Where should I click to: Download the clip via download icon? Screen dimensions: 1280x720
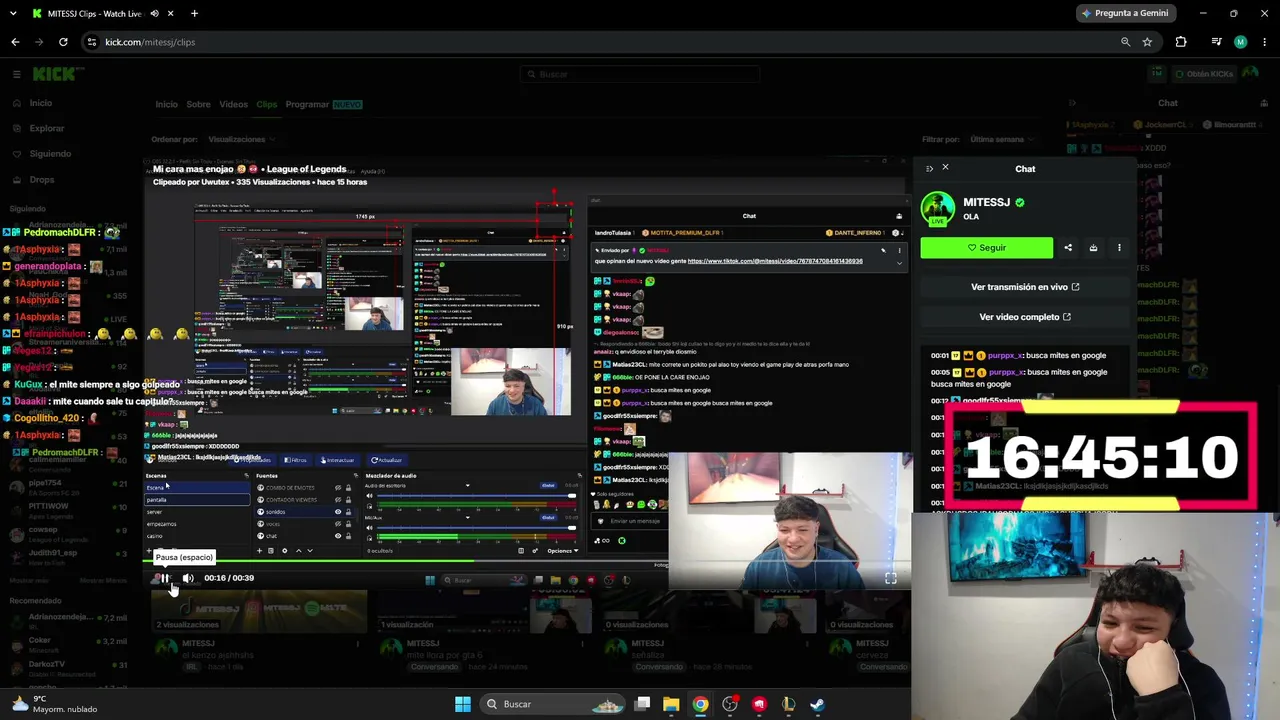pyautogui.click(x=1093, y=248)
